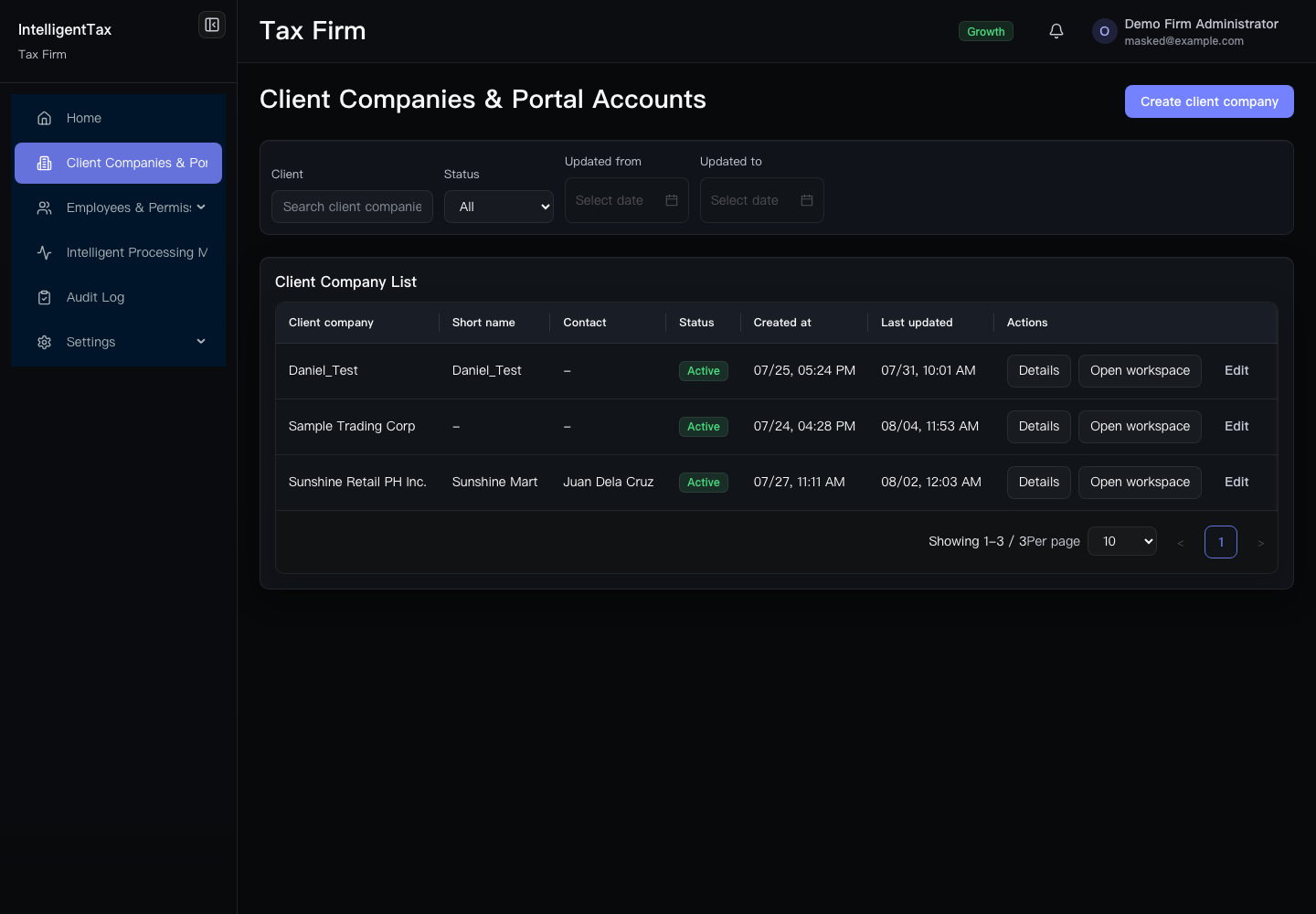Click Active badge in Sunshine Retail row
The height and width of the screenshot is (914, 1316).
coord(704,483)
